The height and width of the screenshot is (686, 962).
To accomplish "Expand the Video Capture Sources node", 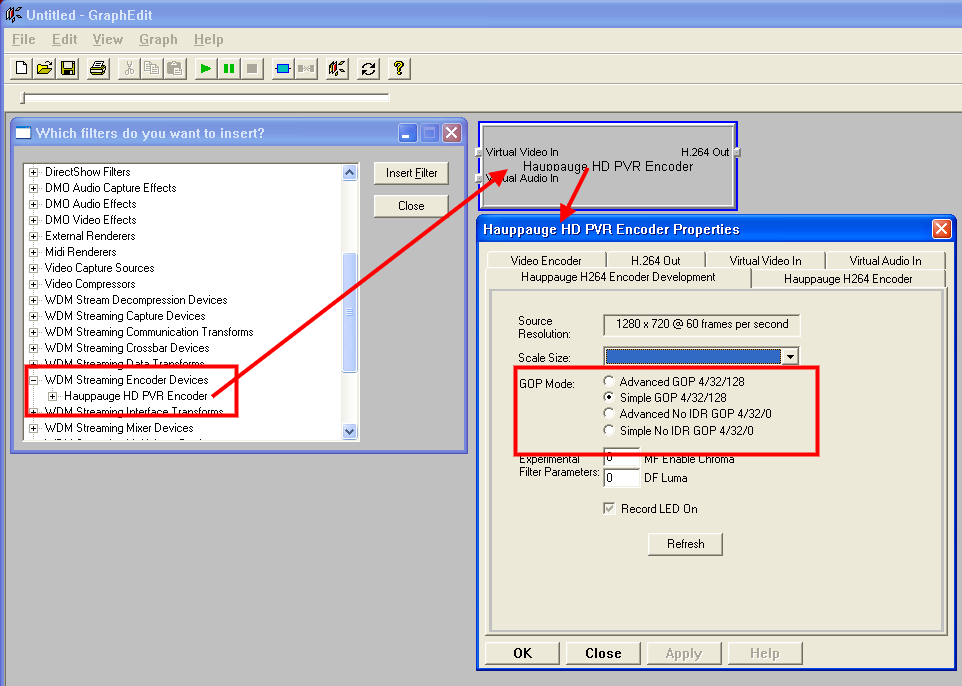I will pos(34,268).
